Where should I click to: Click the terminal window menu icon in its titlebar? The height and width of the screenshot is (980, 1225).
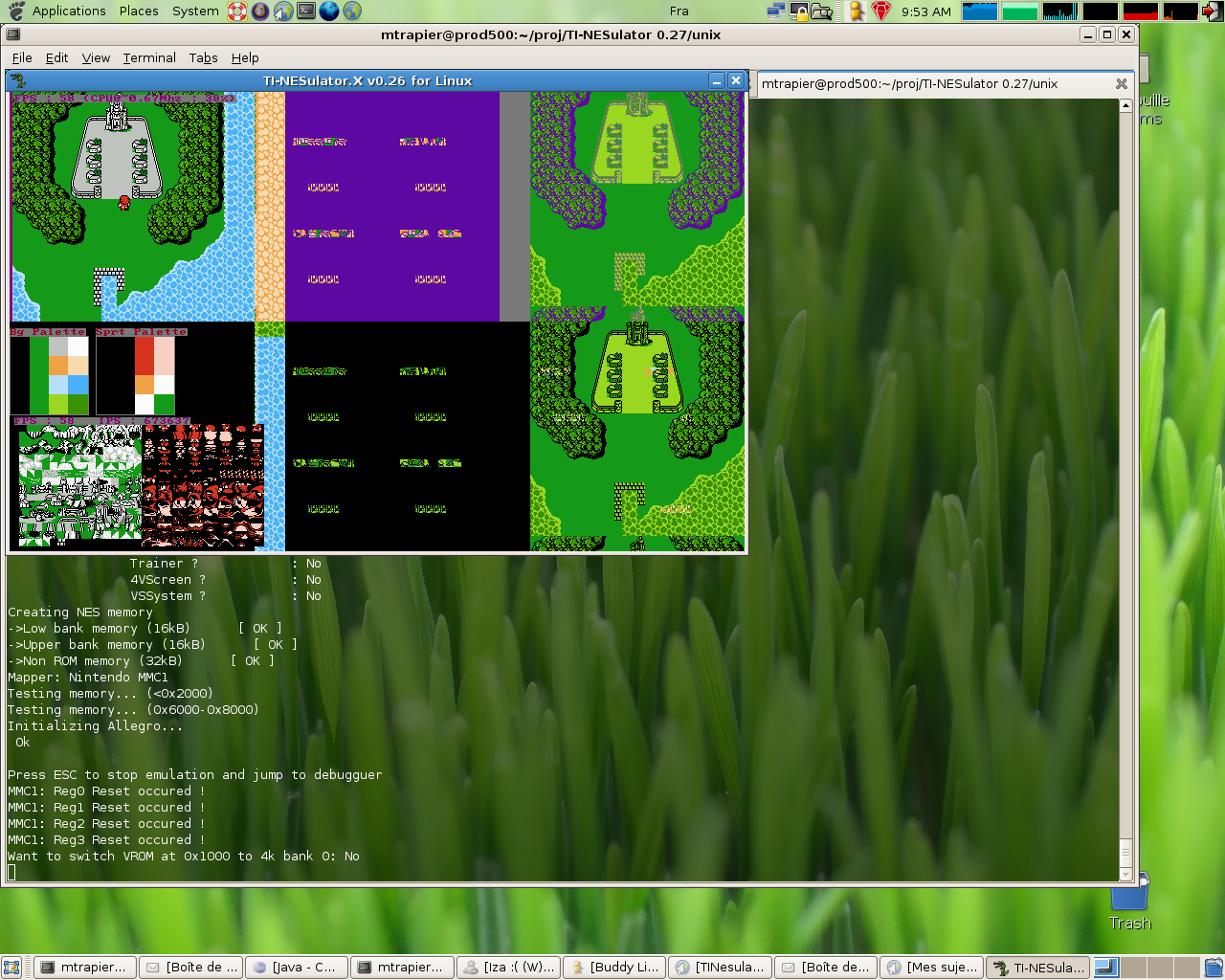[x=11, y=34]
